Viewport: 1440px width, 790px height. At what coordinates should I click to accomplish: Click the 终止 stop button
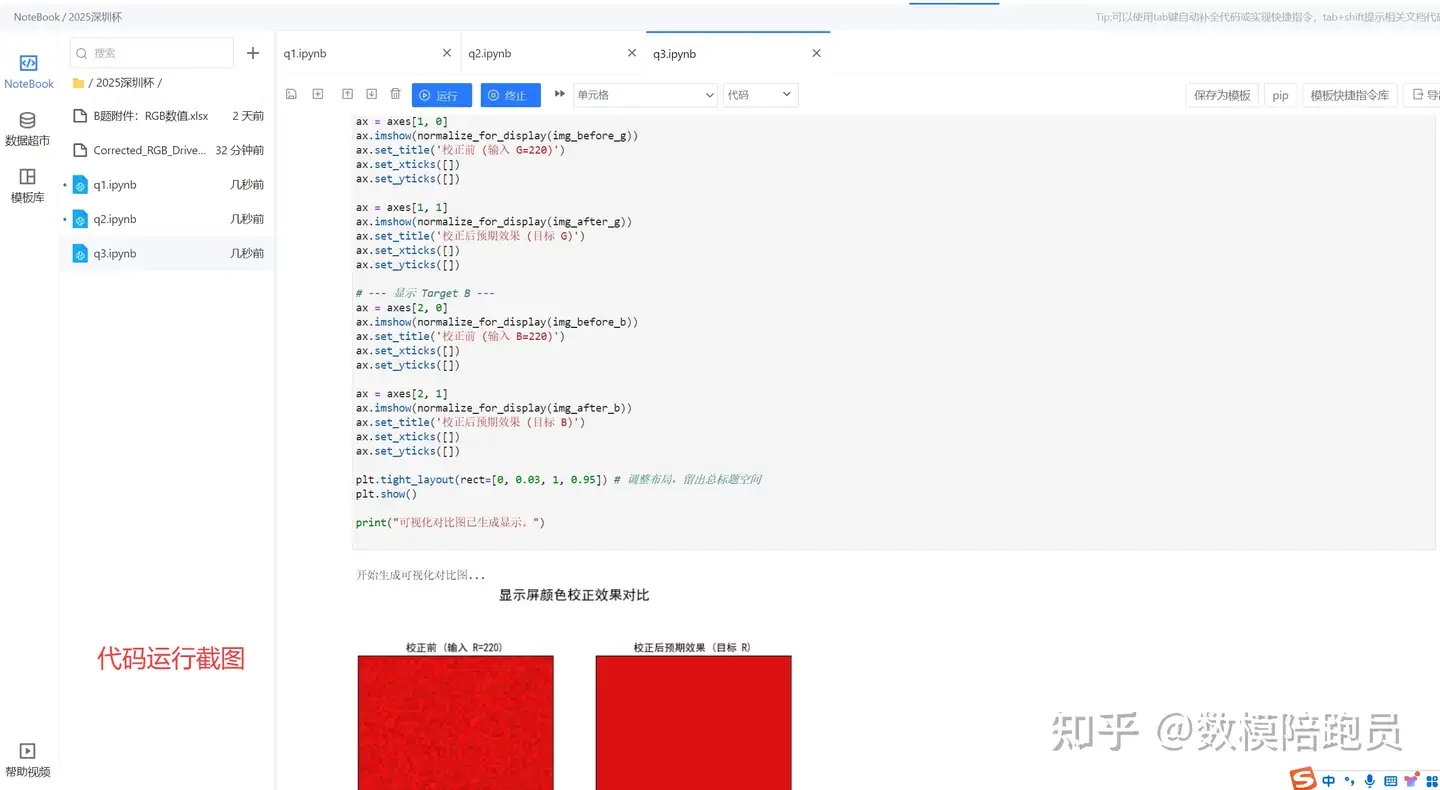[x=510, y=95]
